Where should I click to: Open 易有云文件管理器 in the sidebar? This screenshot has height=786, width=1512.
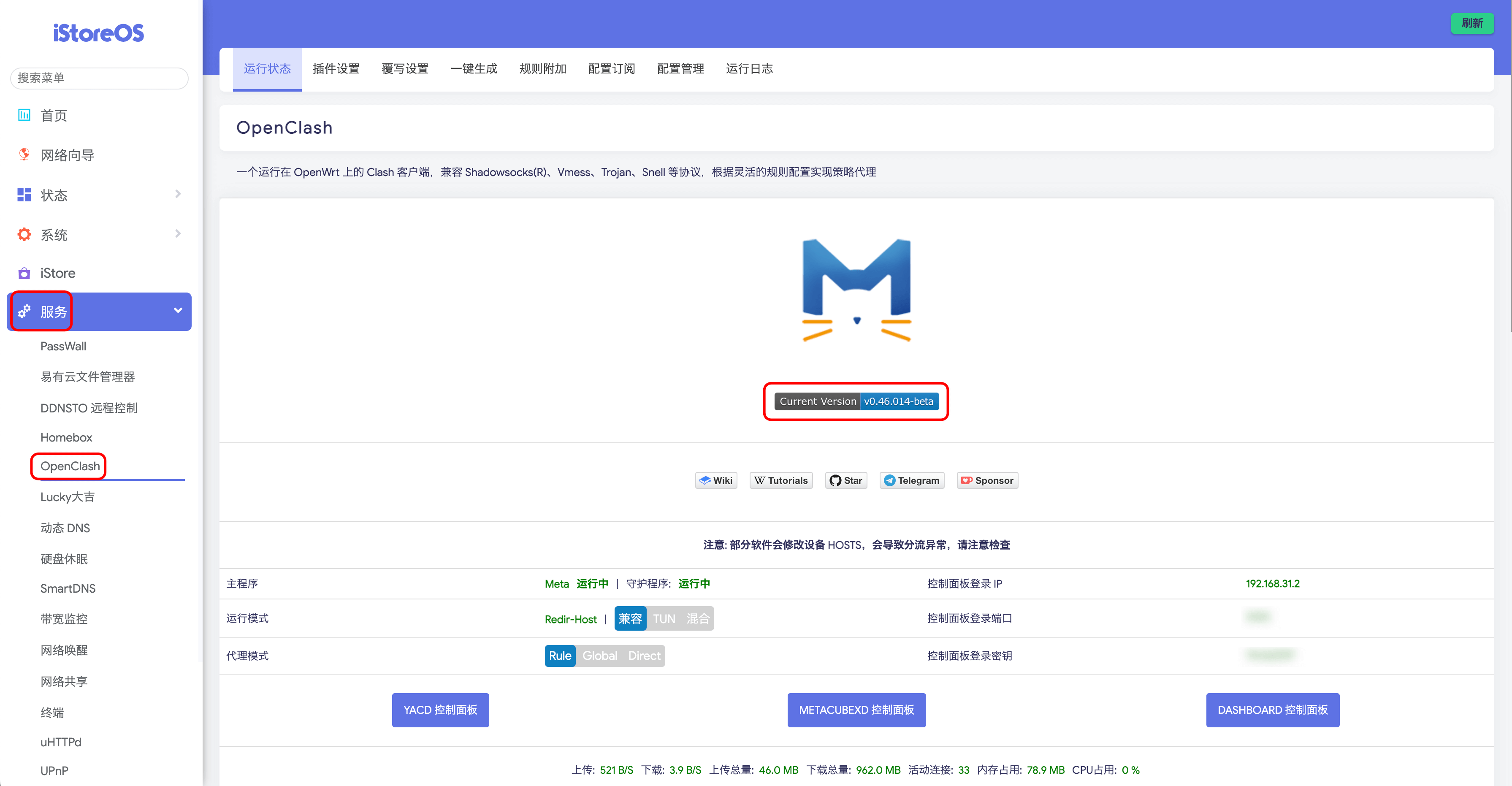[x=87, y=377]
